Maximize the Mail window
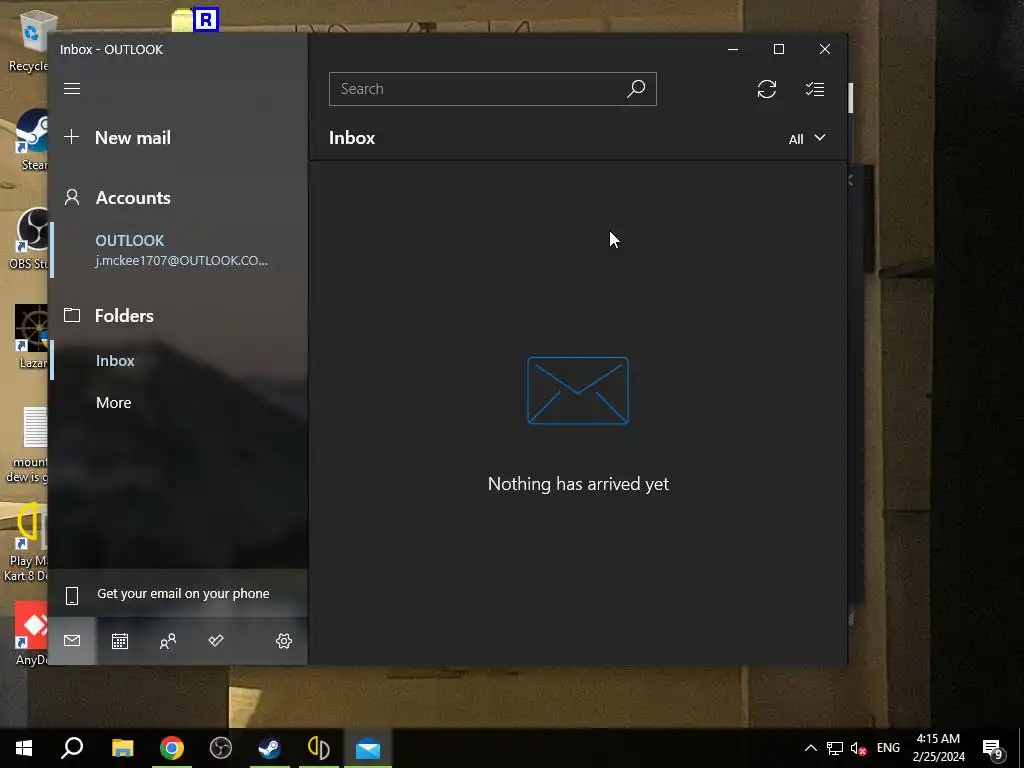This screenshot has height=768, width=1024. tap(778, 49)
